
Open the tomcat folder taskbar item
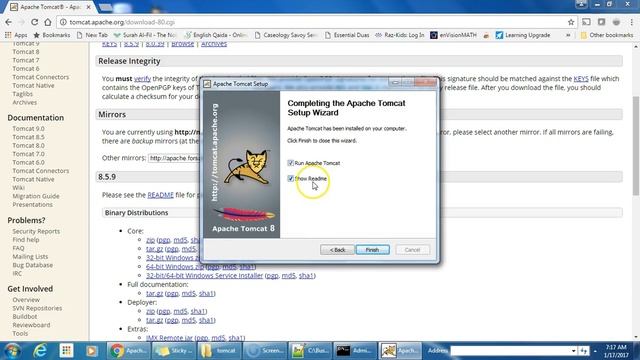pyautogui.click(x=220, y=351)
